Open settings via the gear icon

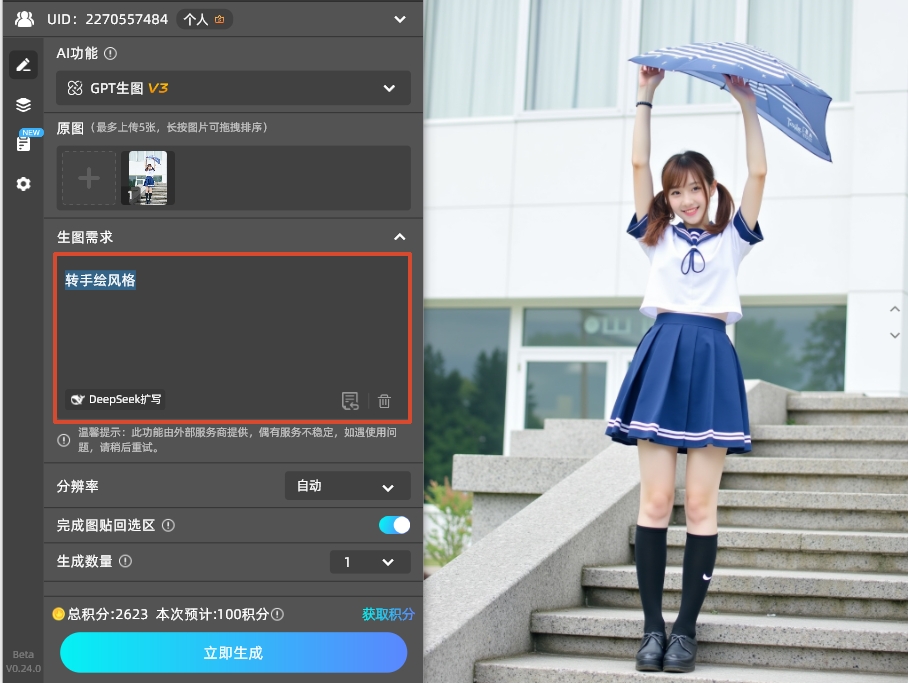(23, 184)
